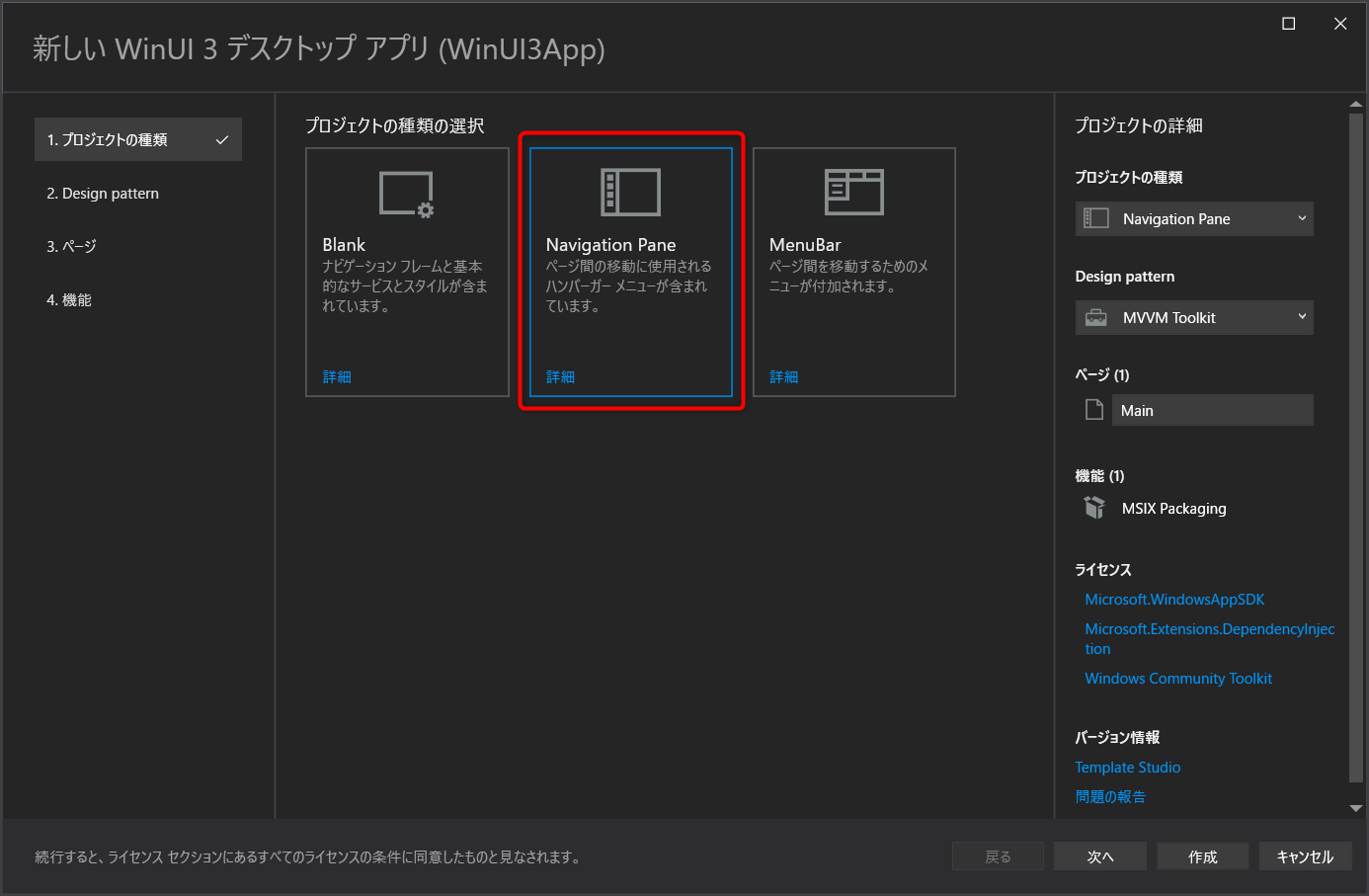
Task: Click the disabled 戻る button
Action: (998, 856)
